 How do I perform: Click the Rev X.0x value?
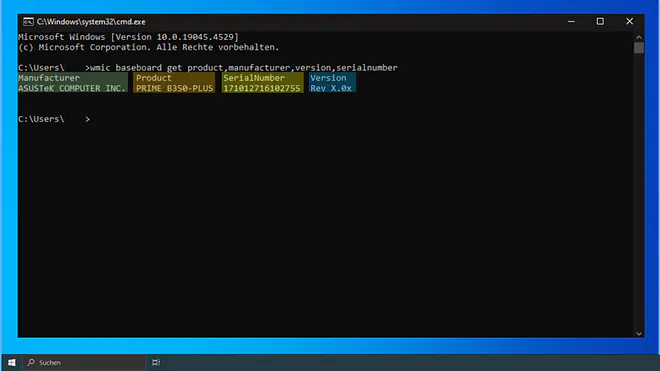[x=331, y=88]
